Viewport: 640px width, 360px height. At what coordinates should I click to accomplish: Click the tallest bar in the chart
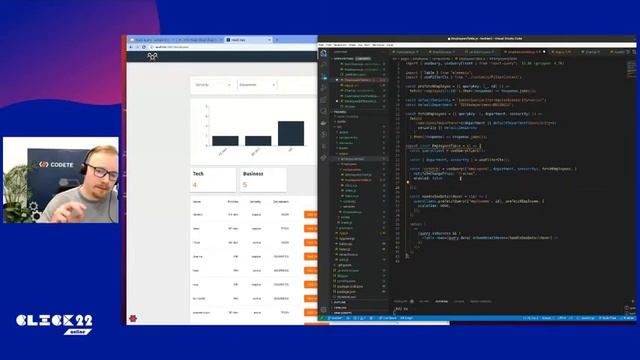291,133
